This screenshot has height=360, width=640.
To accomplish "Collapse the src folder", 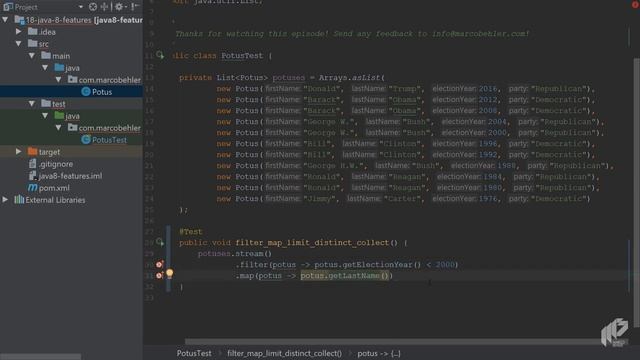I will [19, 43].
